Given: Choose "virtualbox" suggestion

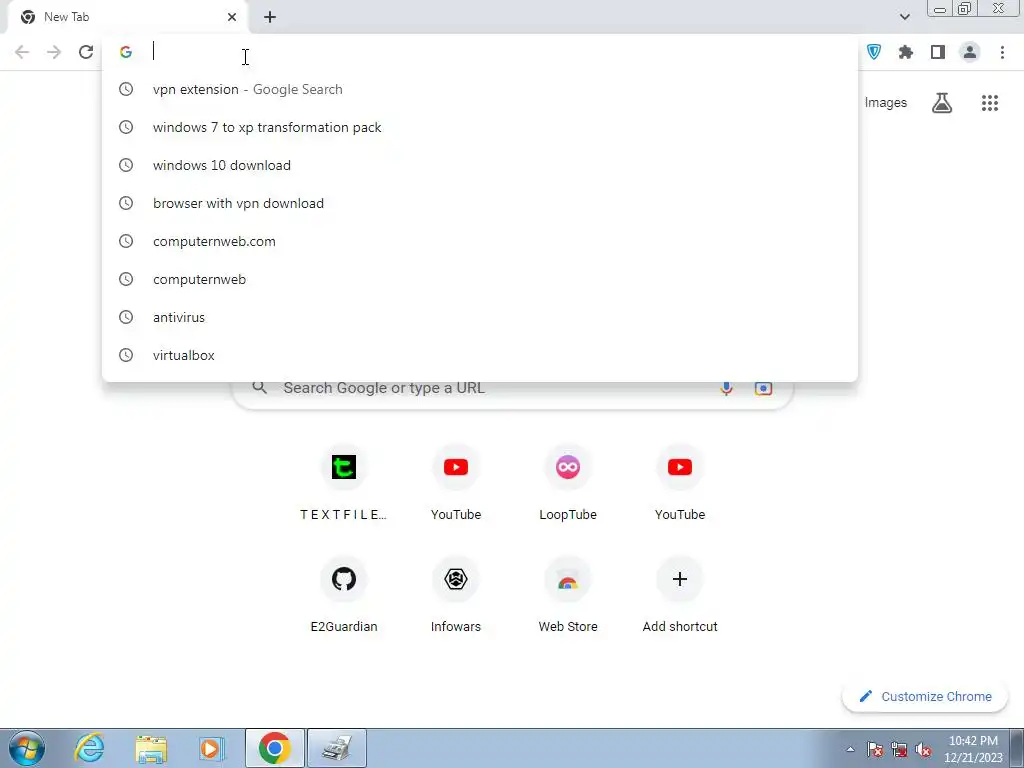Looking at the screenshot, I should [480, 355].
